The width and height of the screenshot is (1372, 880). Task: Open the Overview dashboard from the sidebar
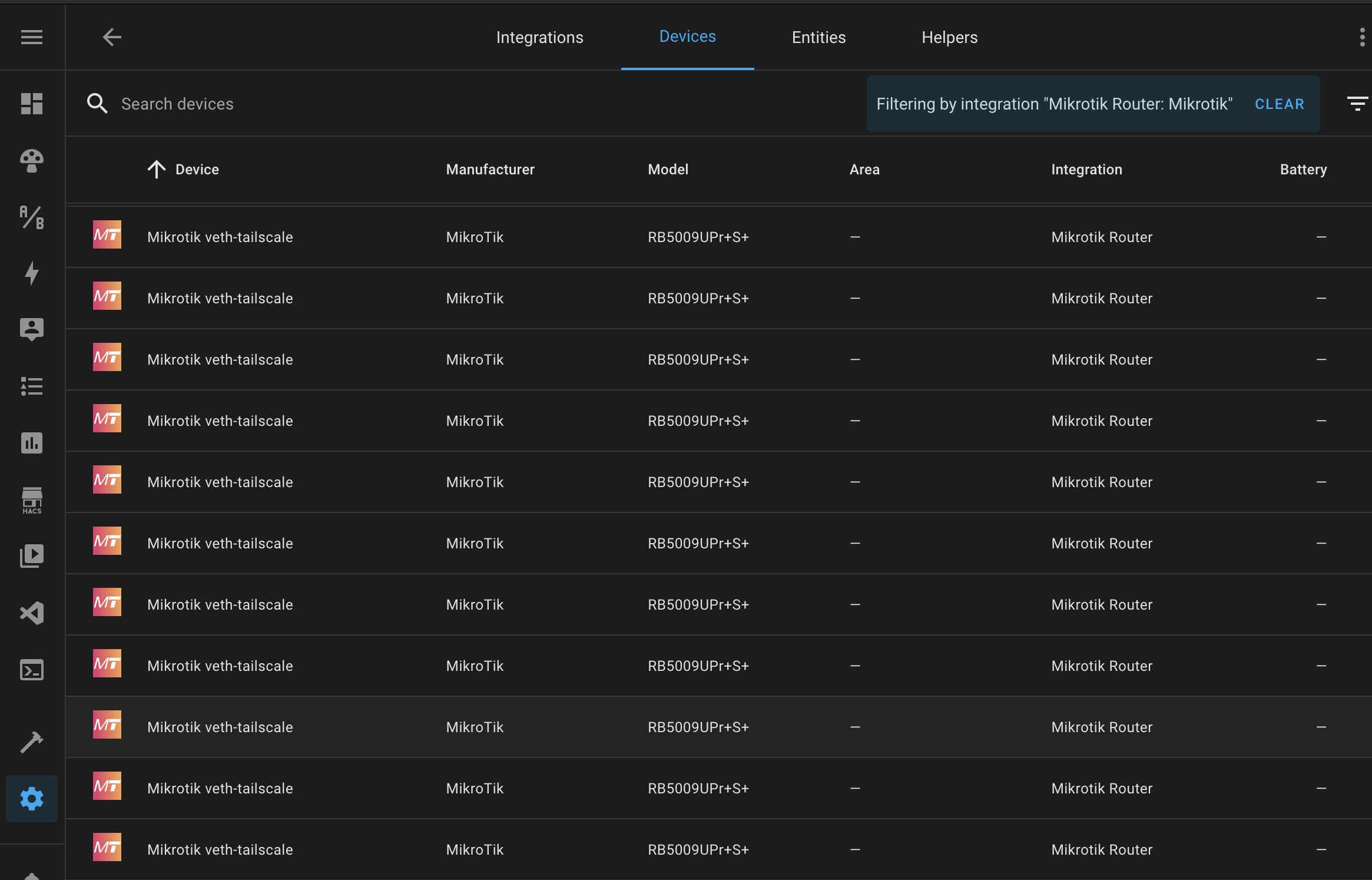[31, 104]
